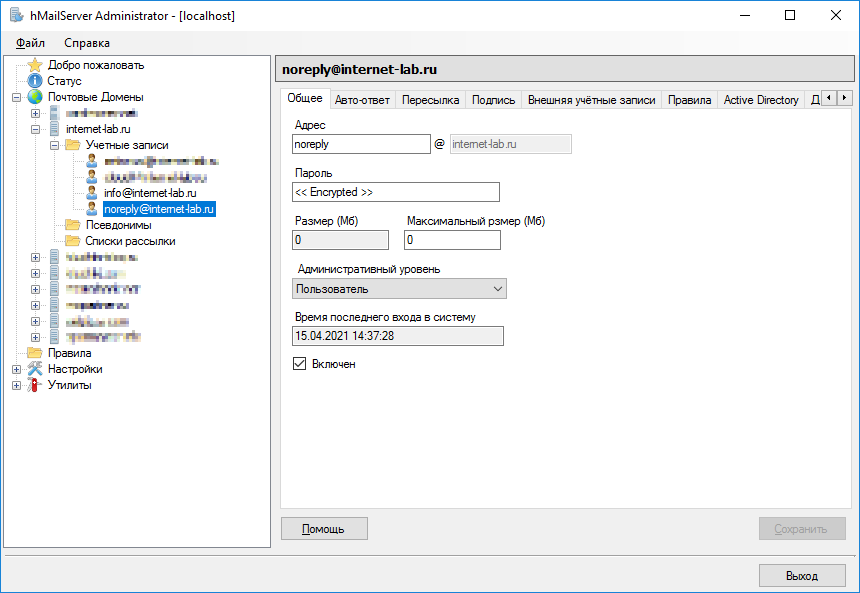Viewport: 860px width, 593px height.
Task: Select Статус in the tree
Action: 64,81
